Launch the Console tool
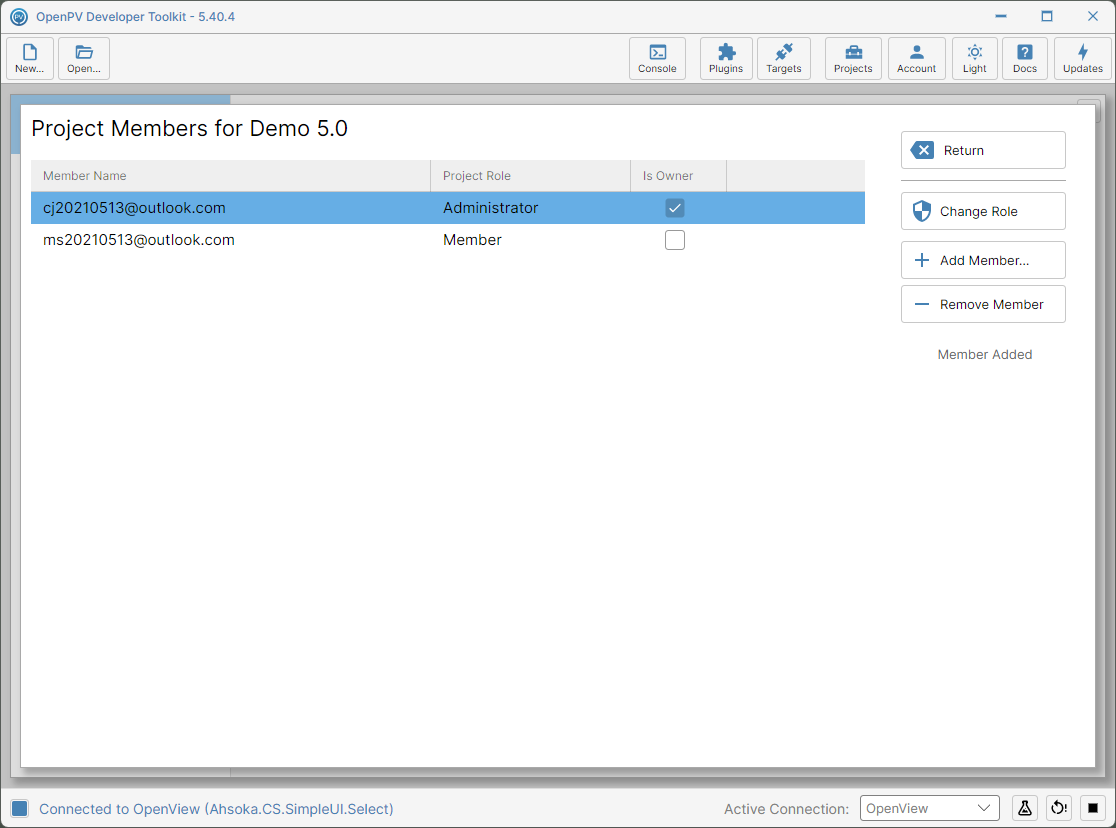The height and width of the screenshot is (828, 1116). click(x=657, y=58)
